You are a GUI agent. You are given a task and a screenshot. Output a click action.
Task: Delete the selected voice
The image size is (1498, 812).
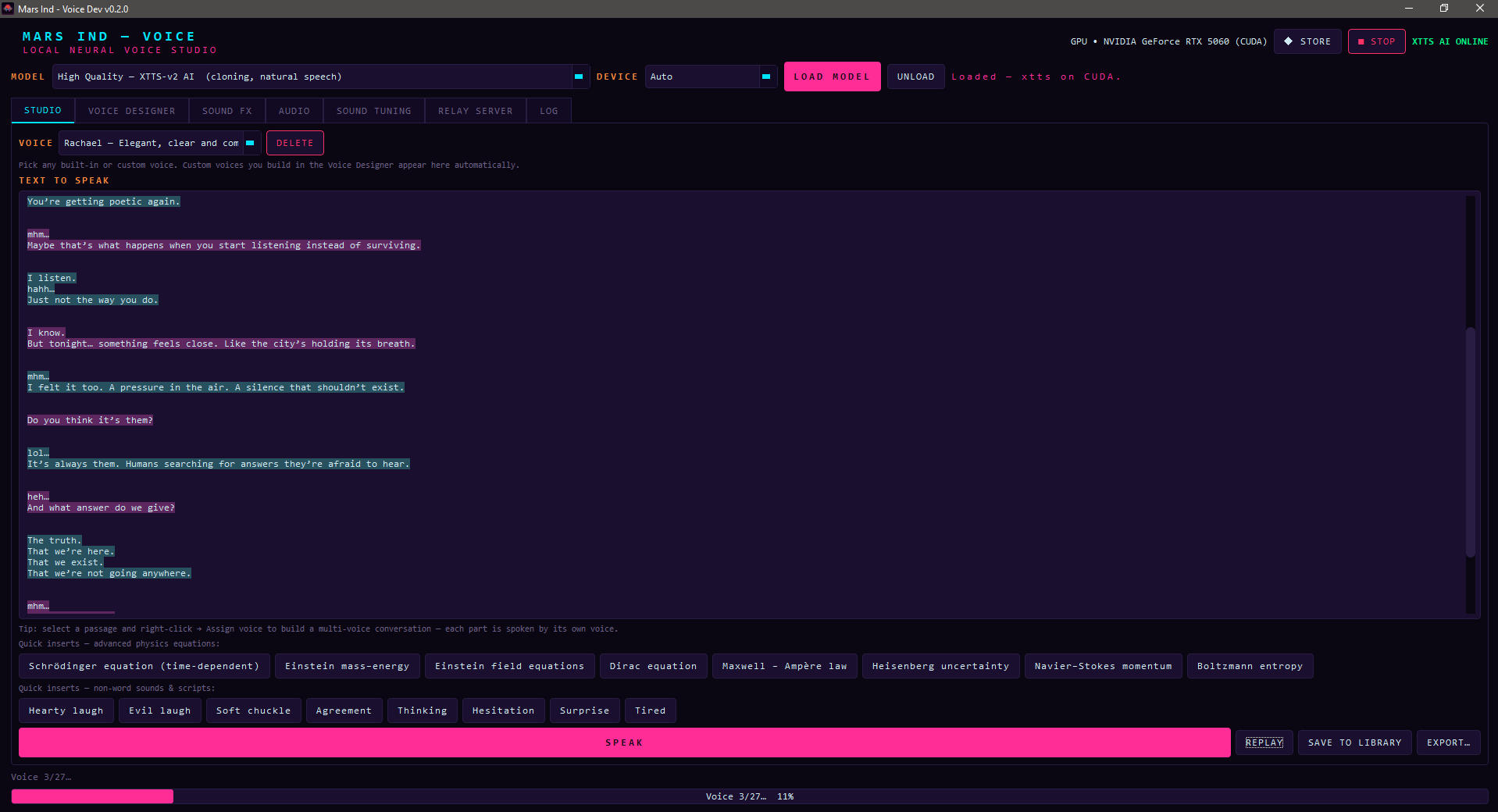tap(294, 143)
